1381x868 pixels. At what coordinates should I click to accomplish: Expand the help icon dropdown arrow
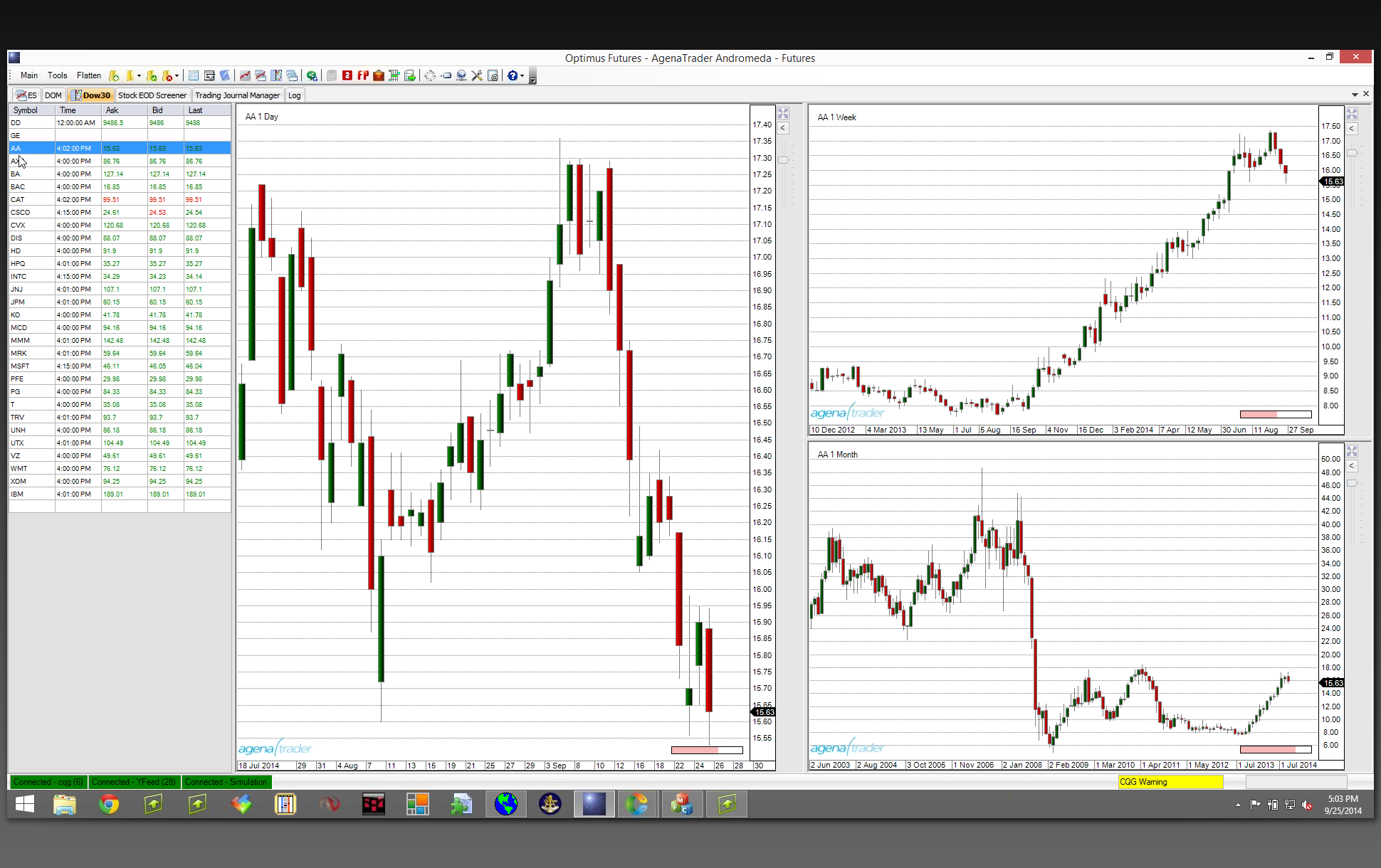[522, 75]
